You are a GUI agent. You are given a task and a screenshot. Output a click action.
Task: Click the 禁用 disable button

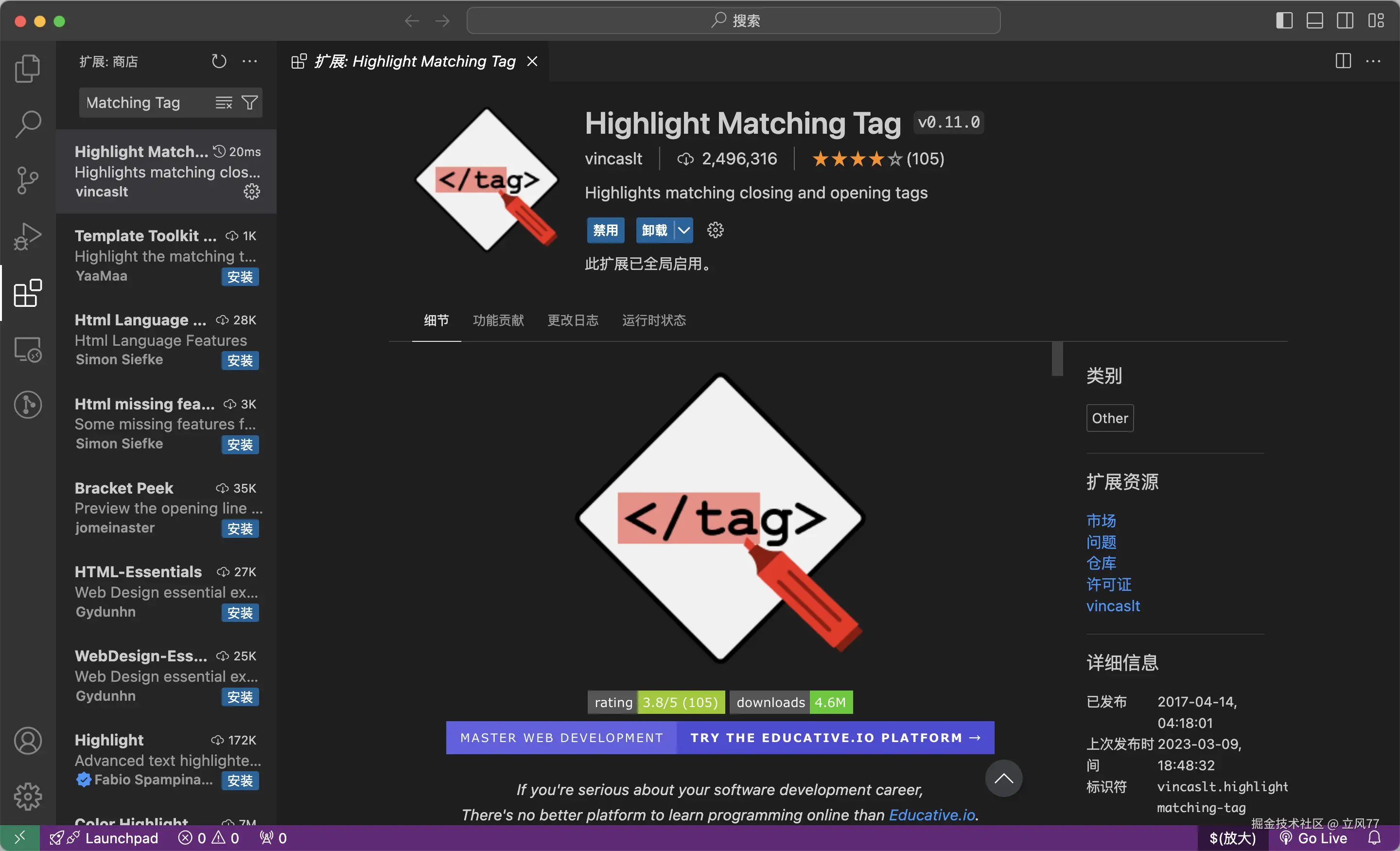click(x=605, y=230)
